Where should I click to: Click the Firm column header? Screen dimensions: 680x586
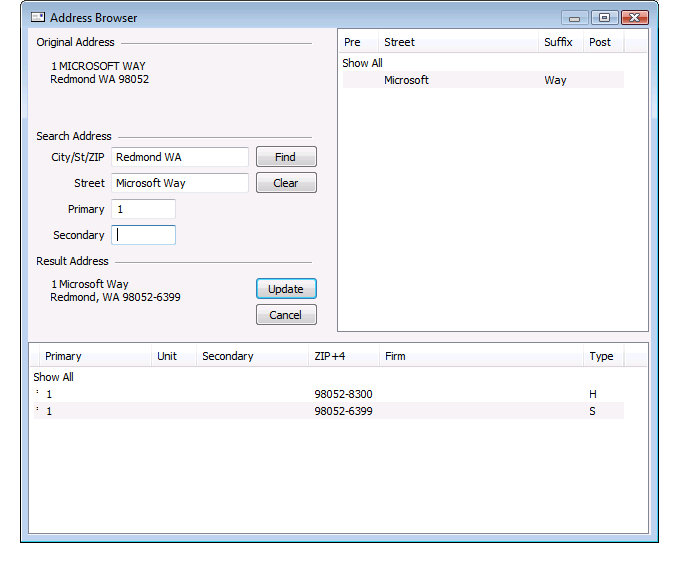coord(481,356)
